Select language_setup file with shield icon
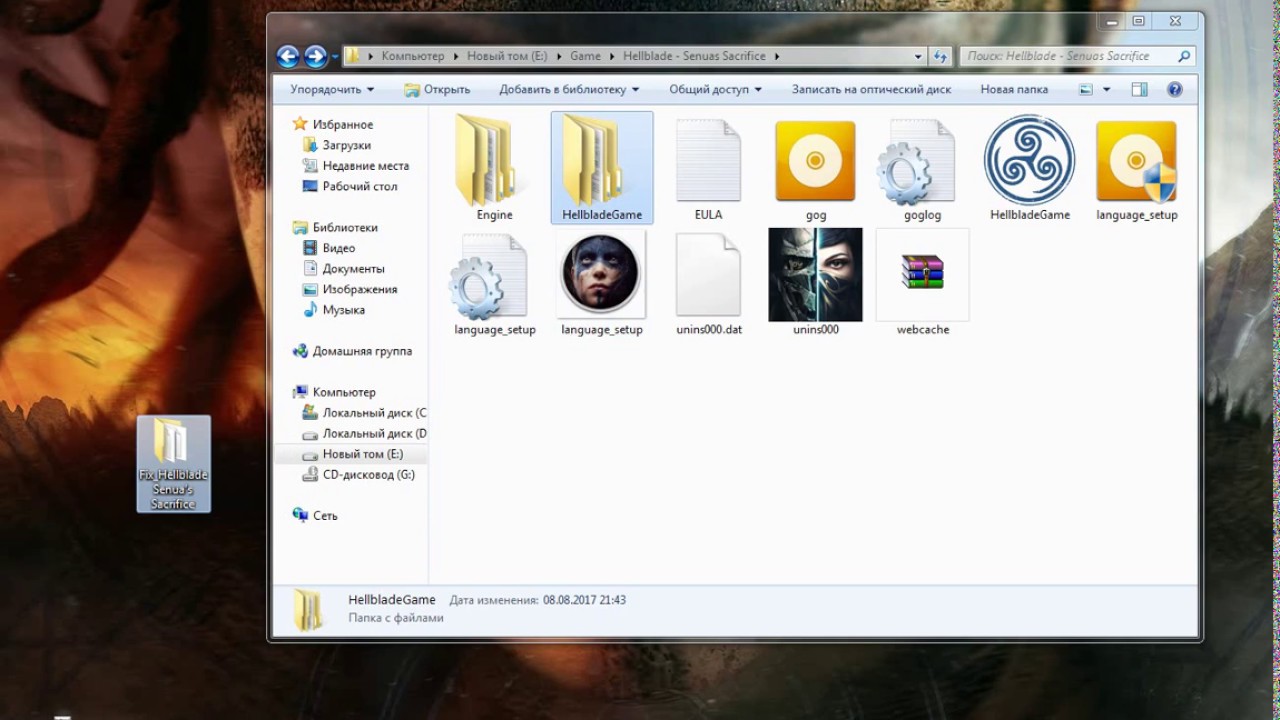Image resolution: width=1280 pixels, height=720 pixels. click(1136, 160)
